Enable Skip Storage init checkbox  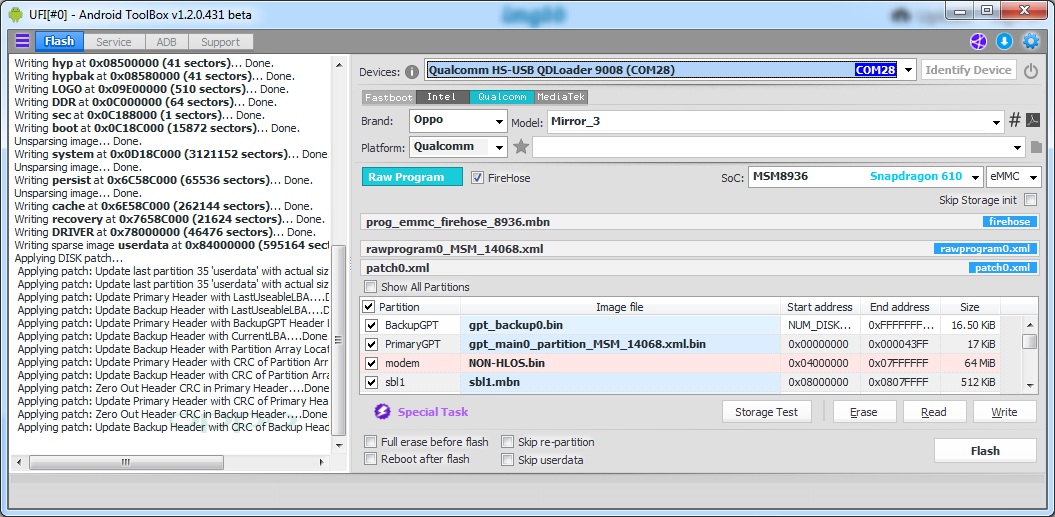1030,200
